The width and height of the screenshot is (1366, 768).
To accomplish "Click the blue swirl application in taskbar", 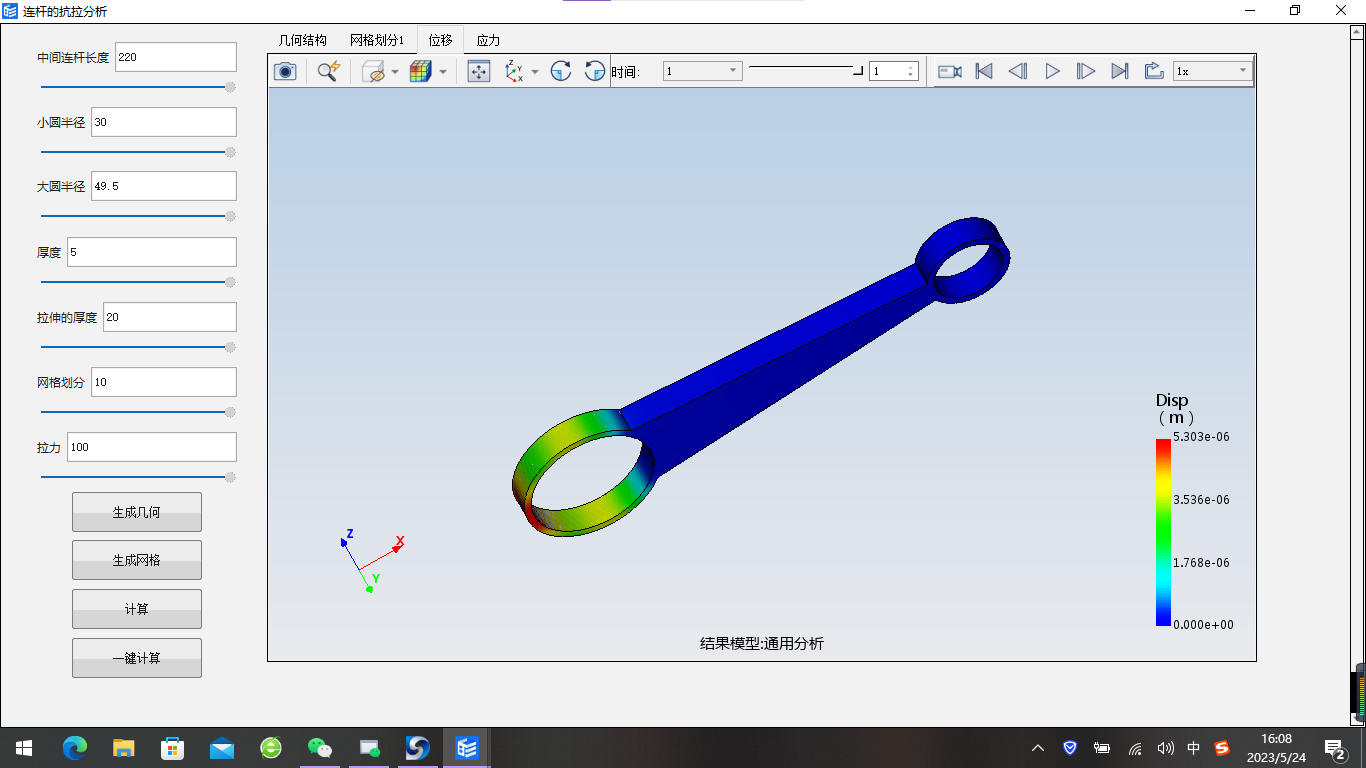I will click(418, 747).
